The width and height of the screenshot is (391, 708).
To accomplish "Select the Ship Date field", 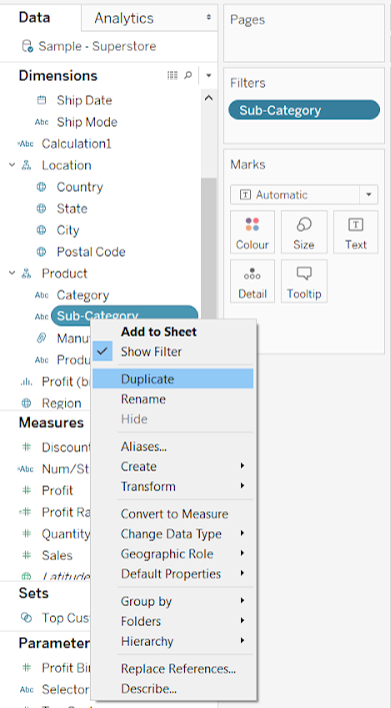I will (x=84, y=100).
